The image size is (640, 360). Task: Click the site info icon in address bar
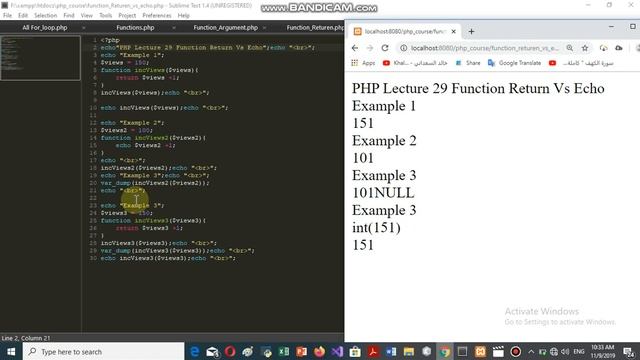tap(403, 48)
